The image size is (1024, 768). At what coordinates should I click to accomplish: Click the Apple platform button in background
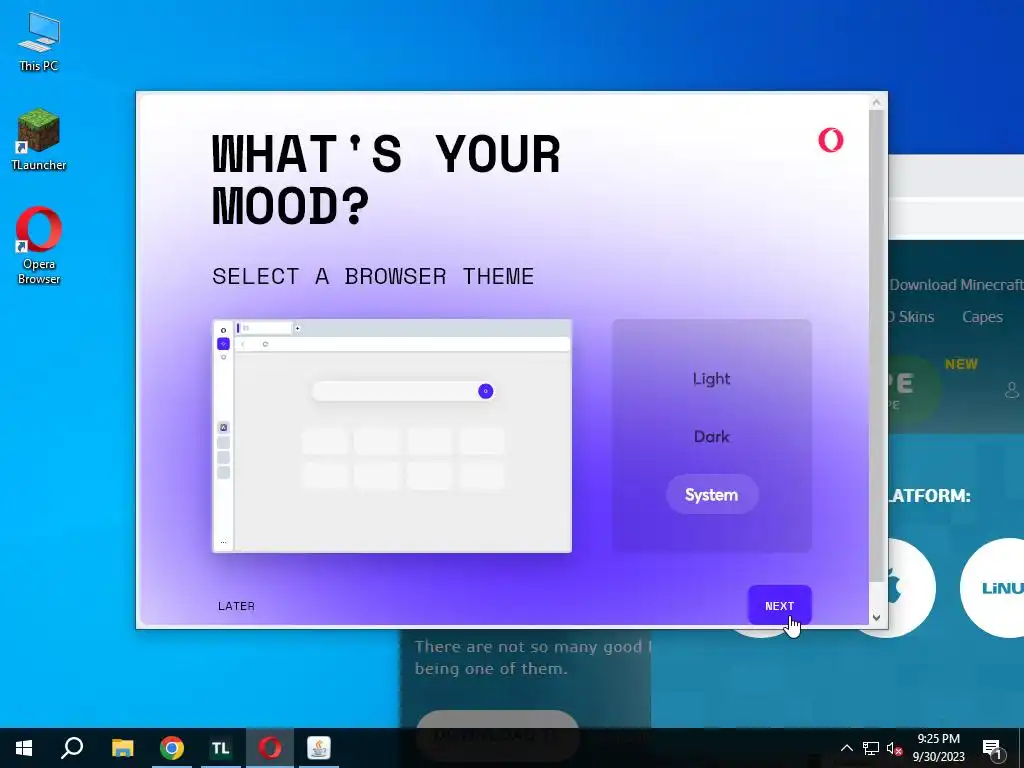(911, 588)
